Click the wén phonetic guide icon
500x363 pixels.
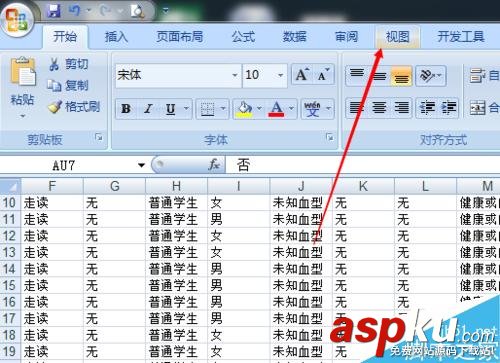click(x=312, y=109)
